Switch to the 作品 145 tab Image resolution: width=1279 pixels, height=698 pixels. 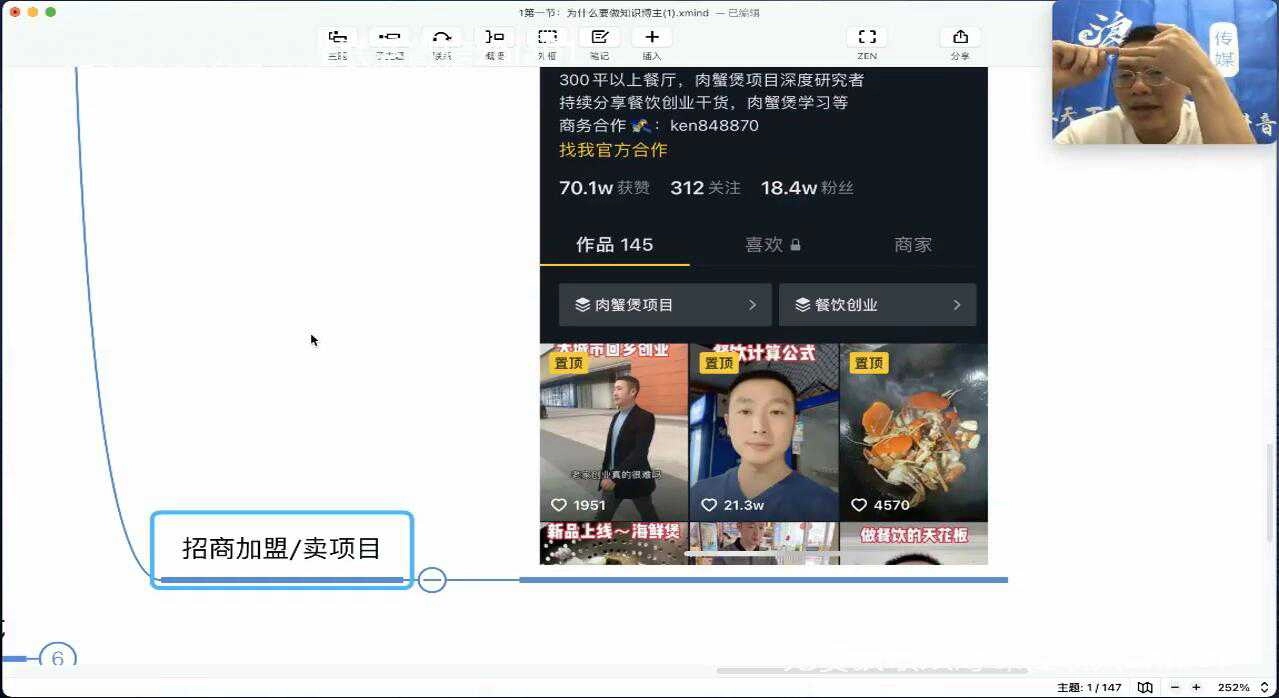click(x=614, y=244)
